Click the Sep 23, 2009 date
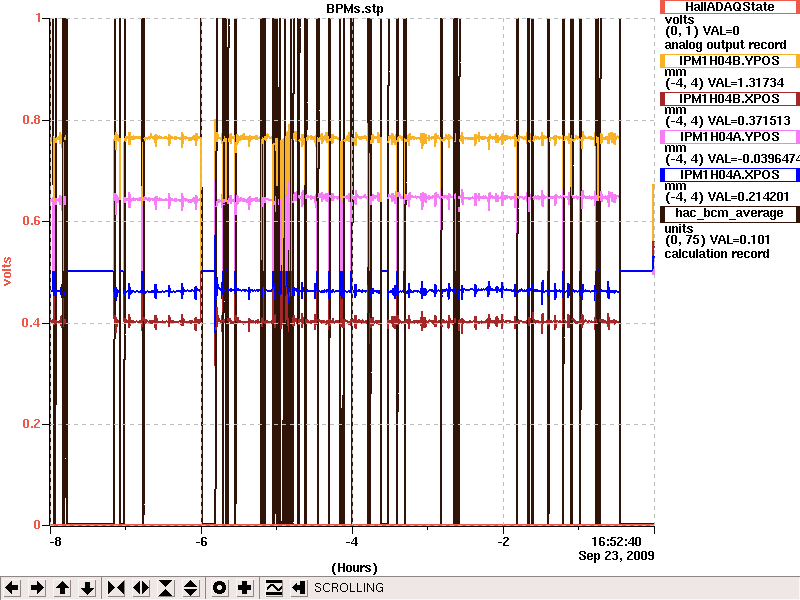The height and width of the screenshot is (600, 800). point(616,556)
